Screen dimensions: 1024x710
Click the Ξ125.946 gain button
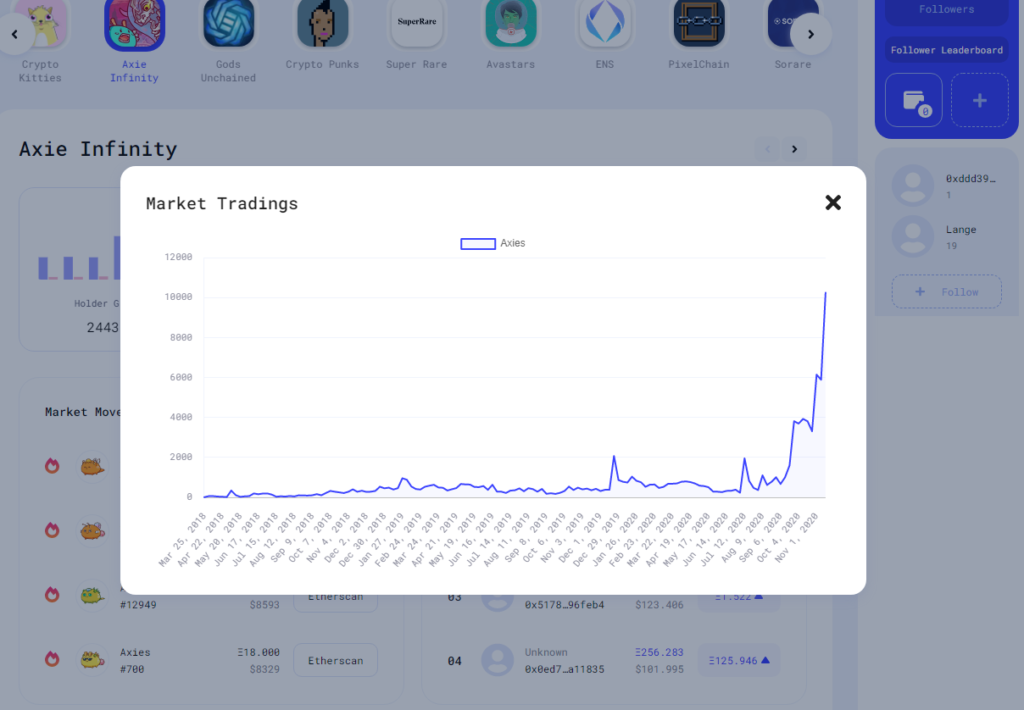pyautogui.click(x=739, y=660)
